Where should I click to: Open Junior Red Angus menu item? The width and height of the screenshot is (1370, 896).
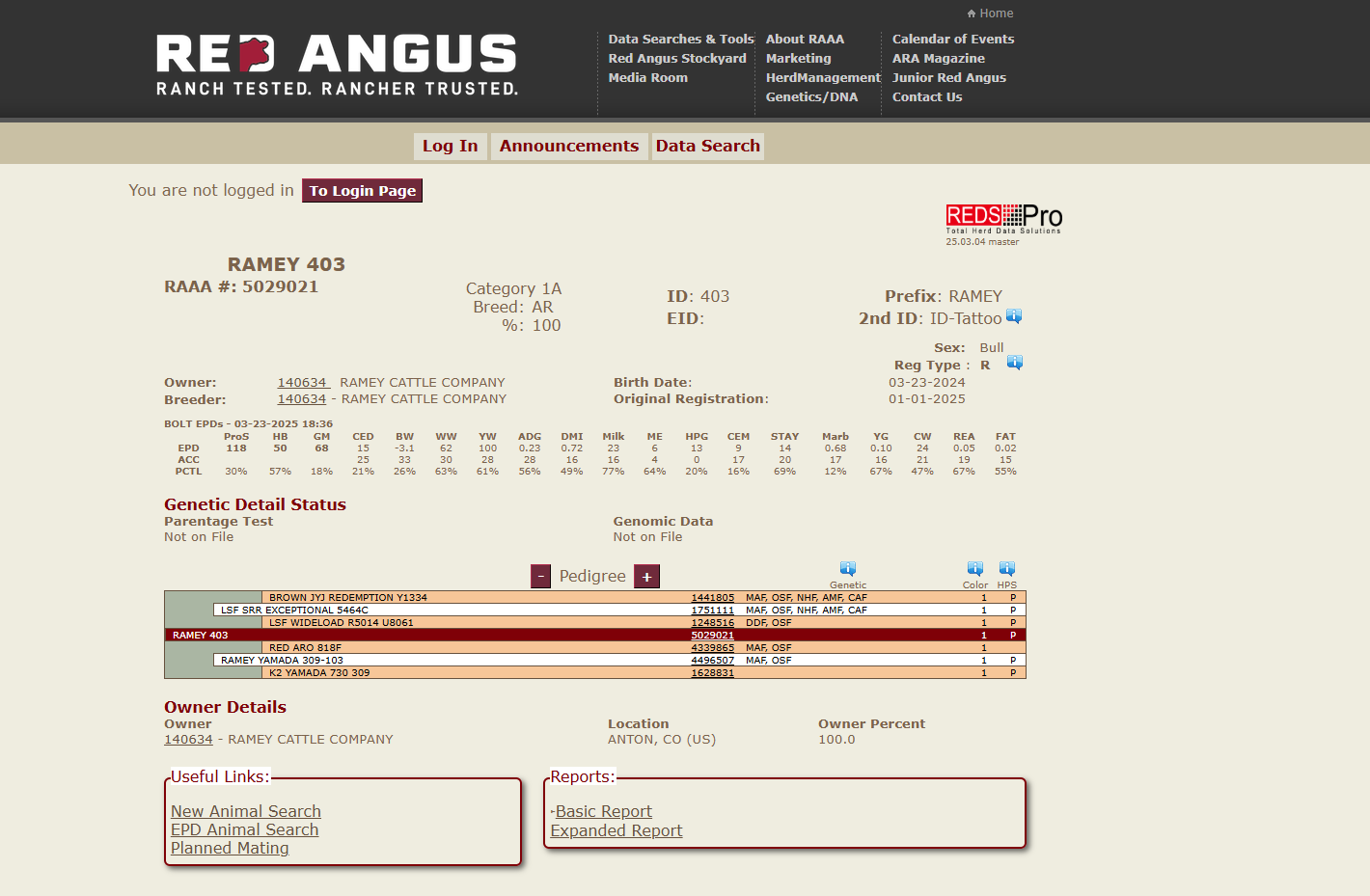(x=949, y=78)
